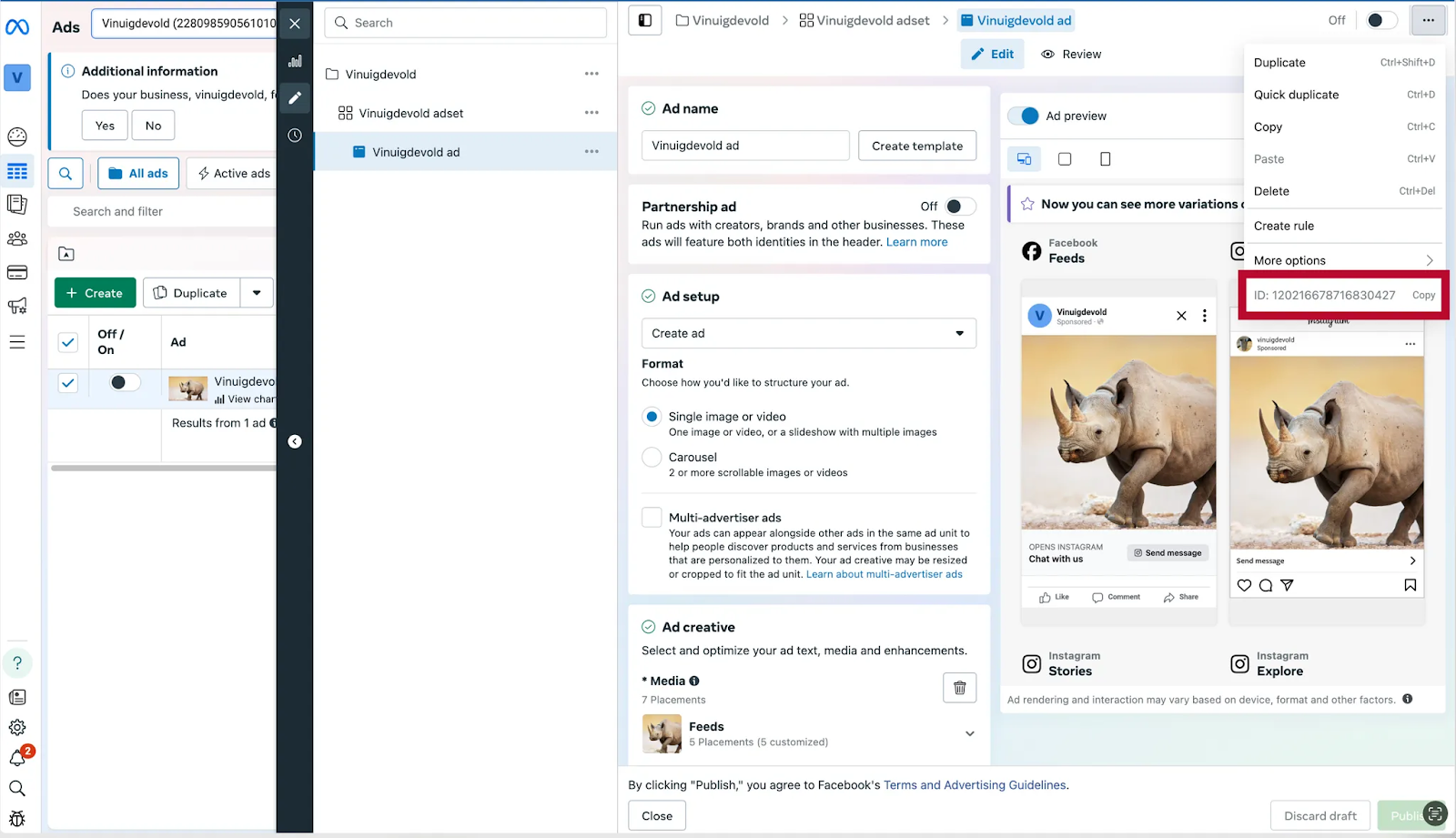This screenshot has width=1456, height=838.
Task: Open More options submenu
Action: point(1342,260)
